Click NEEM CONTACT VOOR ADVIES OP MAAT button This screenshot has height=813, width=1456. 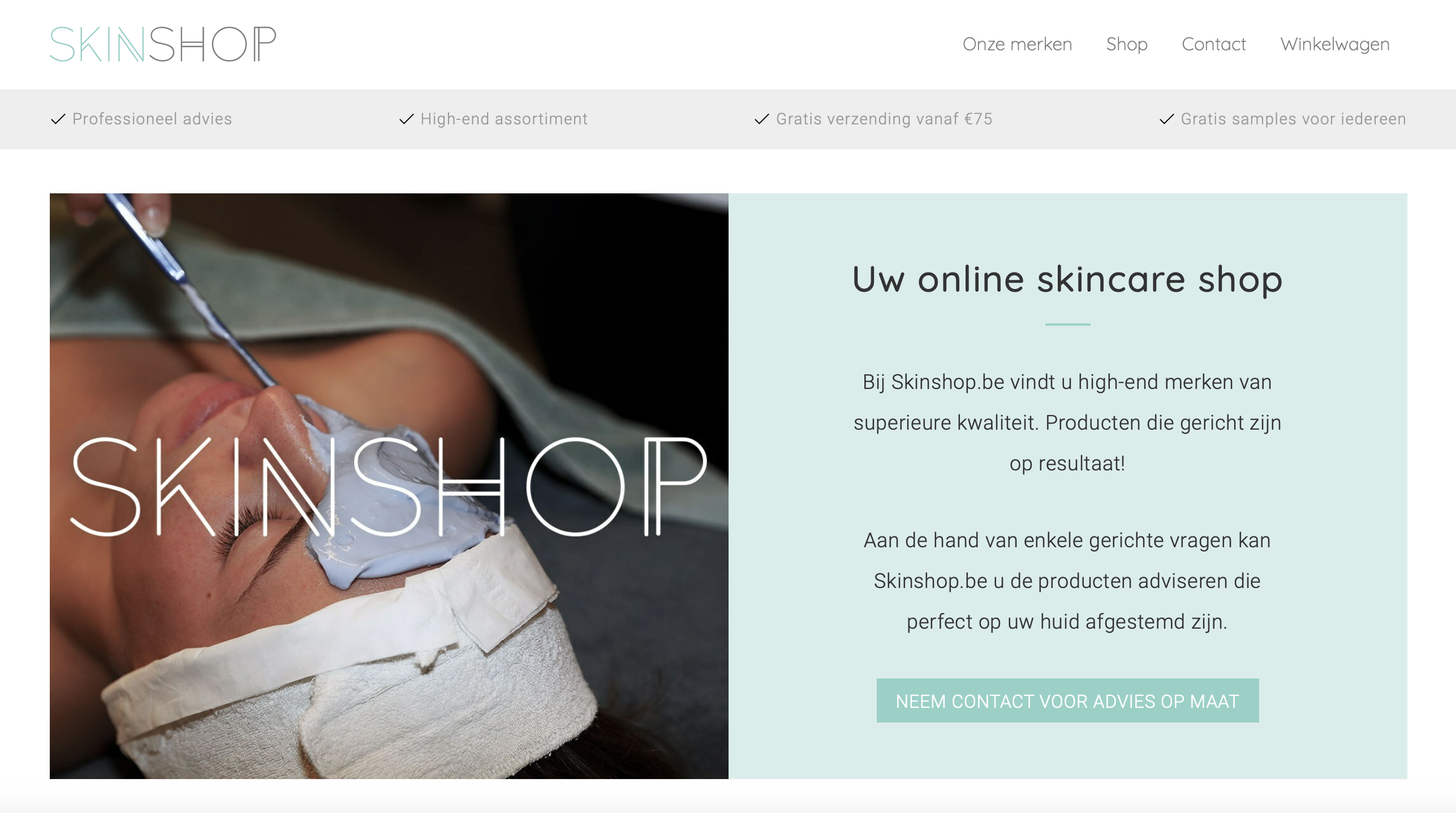click(x=1067, y=700)
